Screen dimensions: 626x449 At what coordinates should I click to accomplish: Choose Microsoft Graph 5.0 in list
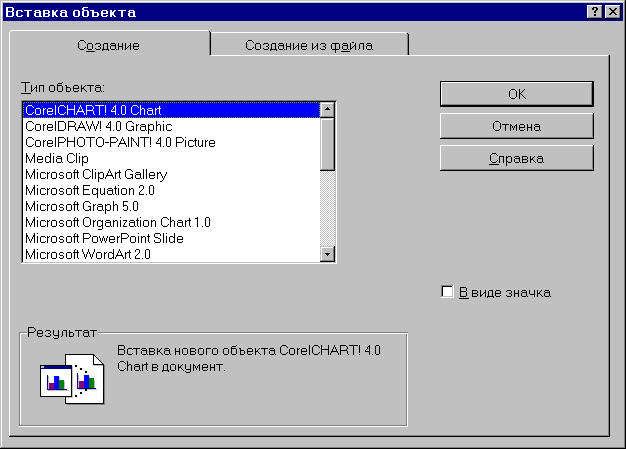82,206
